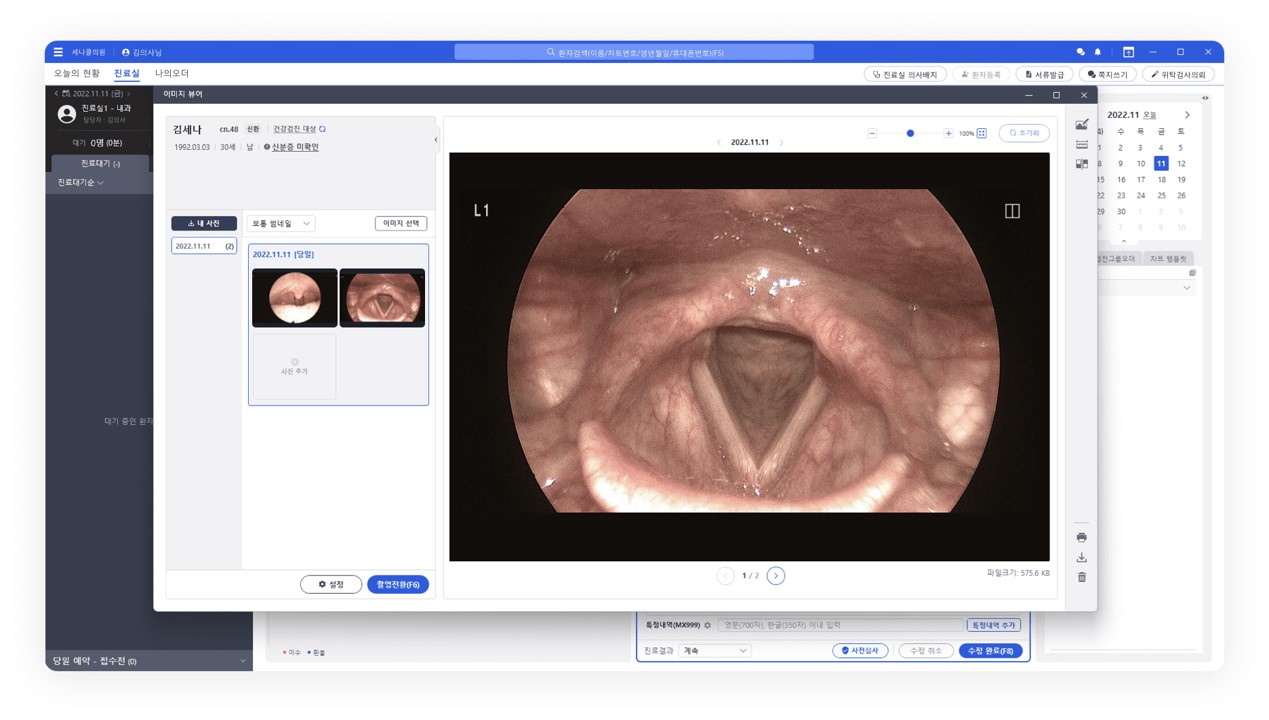Switch to the 진료실 tab
The height and width of the screenshot is (720, 1269).
coord(127,73)
